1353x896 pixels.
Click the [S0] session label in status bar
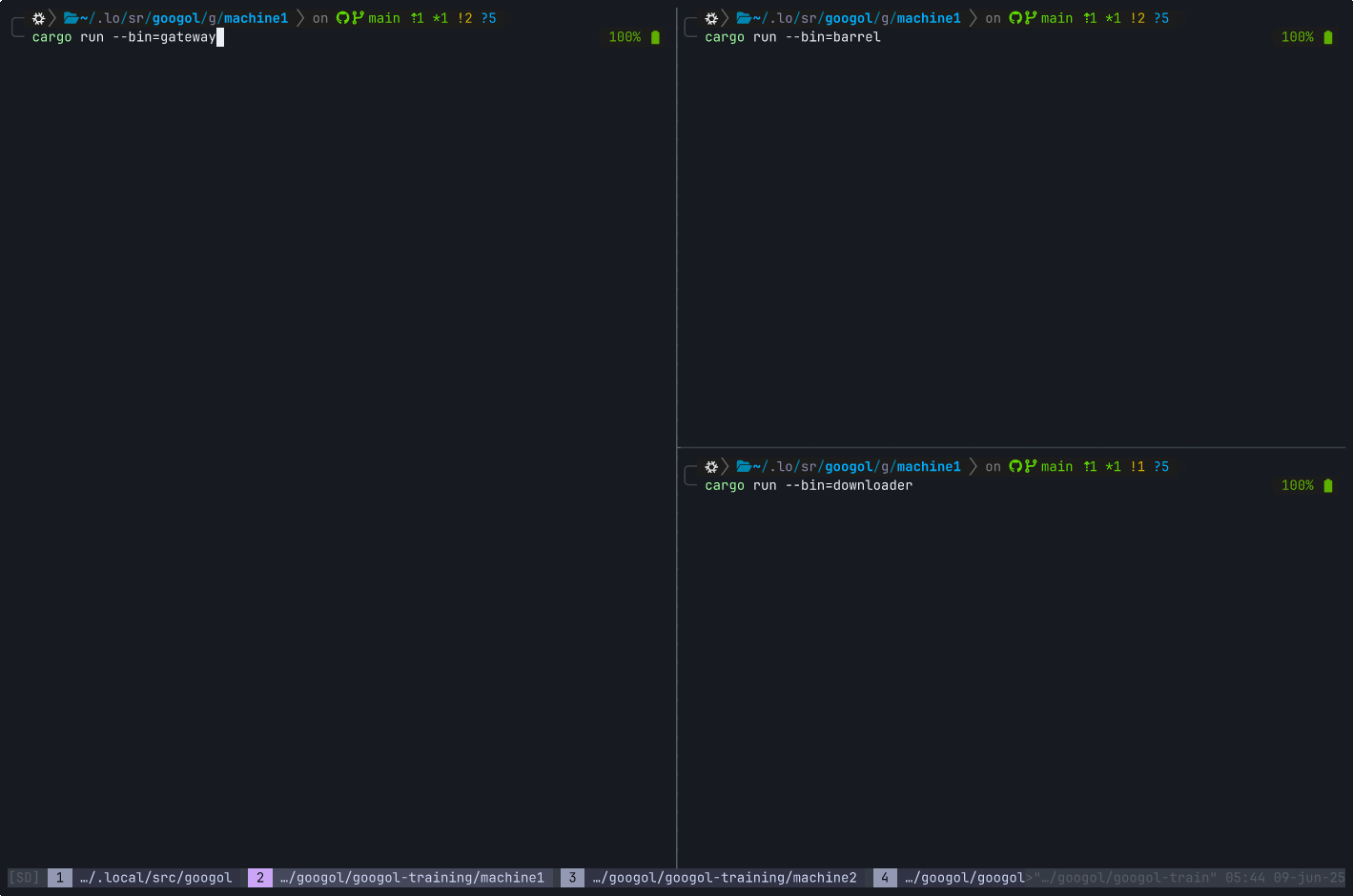(x=24, y=878)
